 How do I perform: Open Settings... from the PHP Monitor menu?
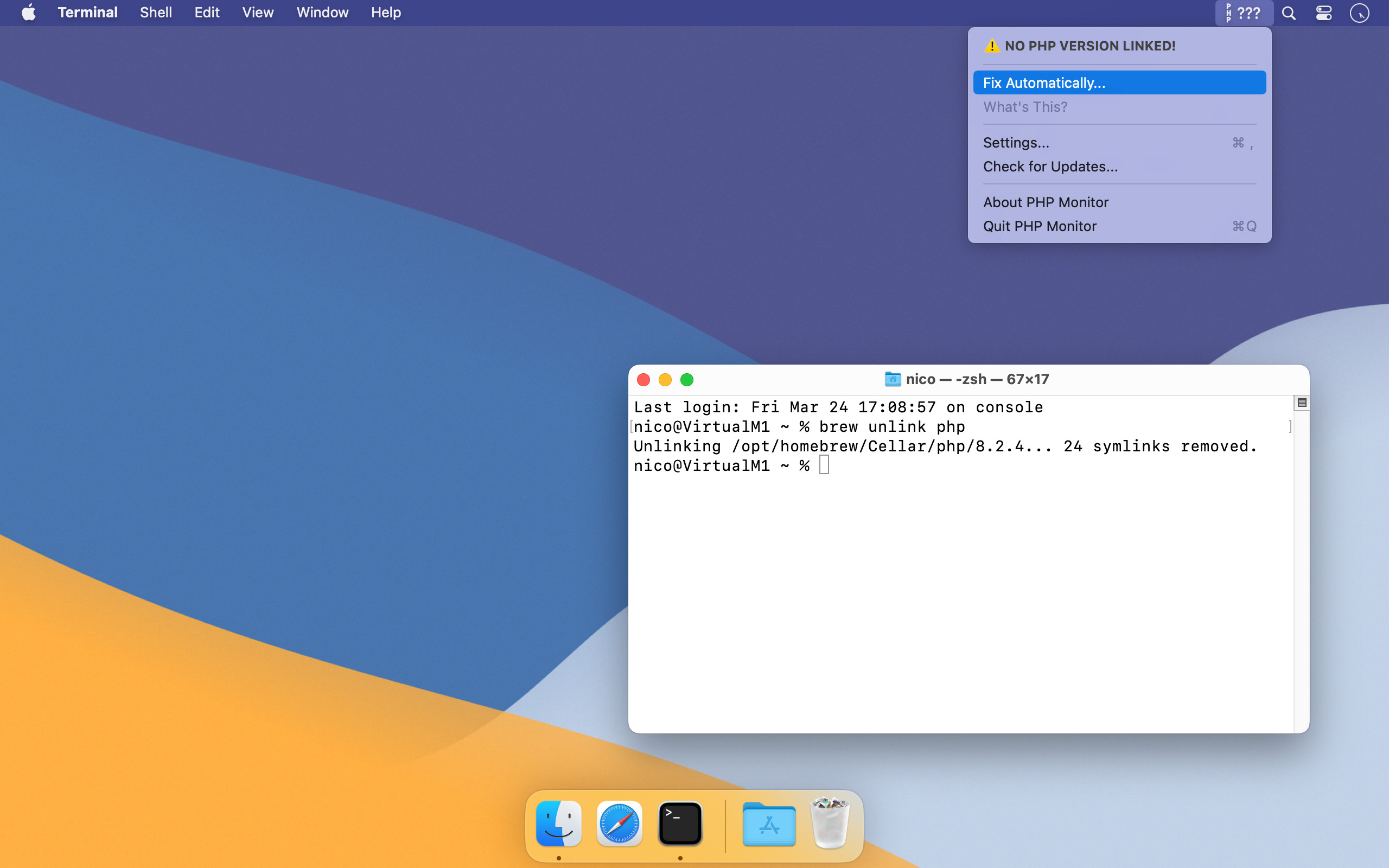[x=1119, y=142]
